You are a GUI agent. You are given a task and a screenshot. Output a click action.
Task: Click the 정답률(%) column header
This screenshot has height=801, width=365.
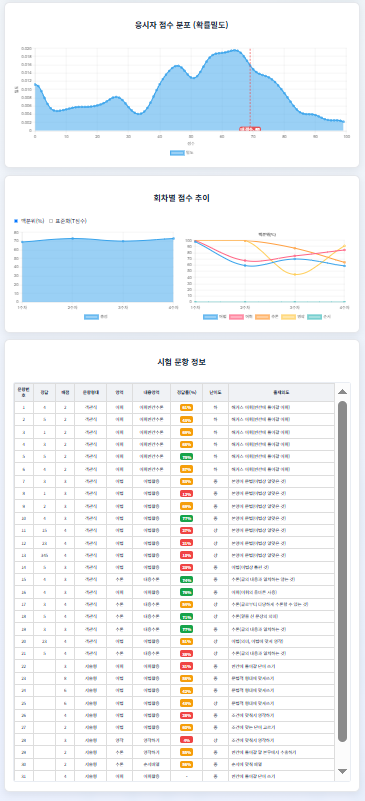coord(186,392)
